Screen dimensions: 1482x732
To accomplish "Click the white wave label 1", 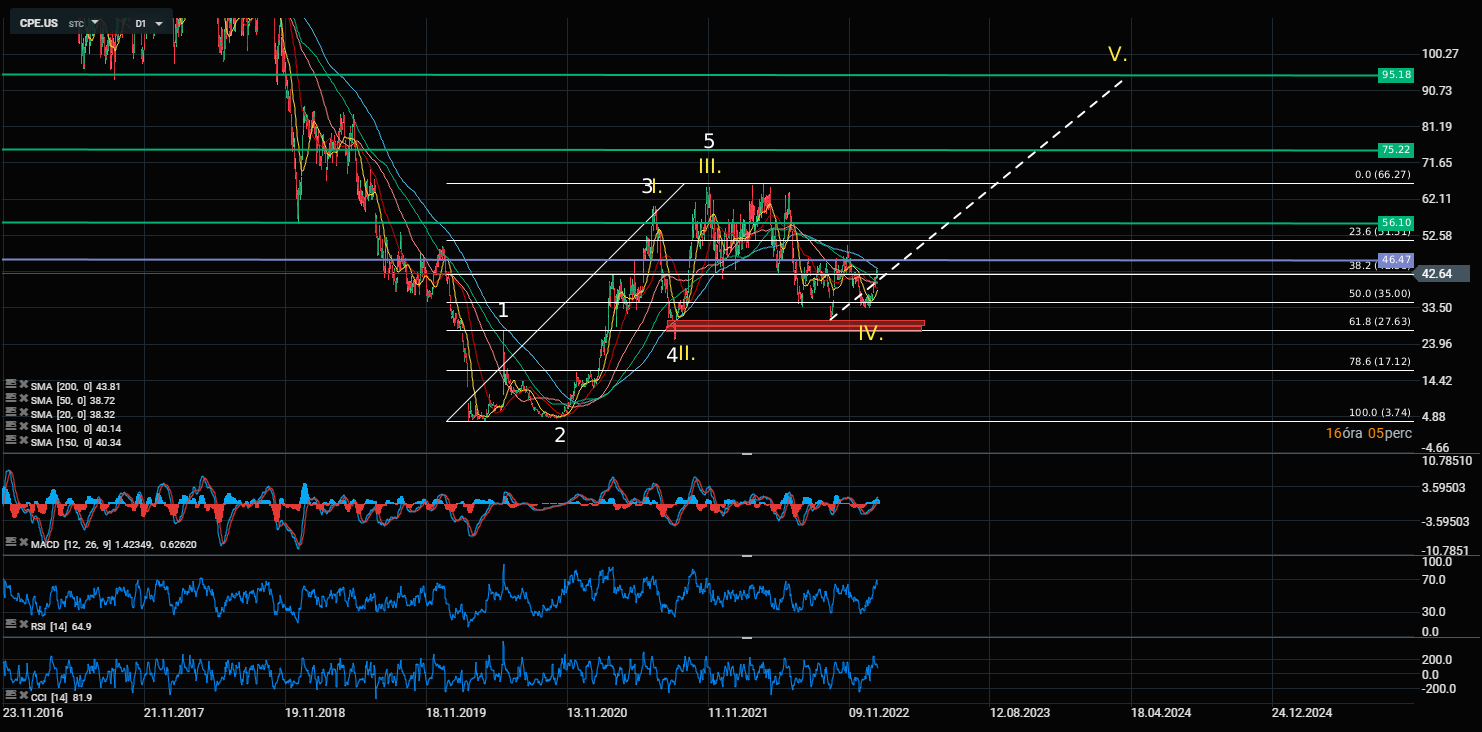I will (x=503, y=310).
